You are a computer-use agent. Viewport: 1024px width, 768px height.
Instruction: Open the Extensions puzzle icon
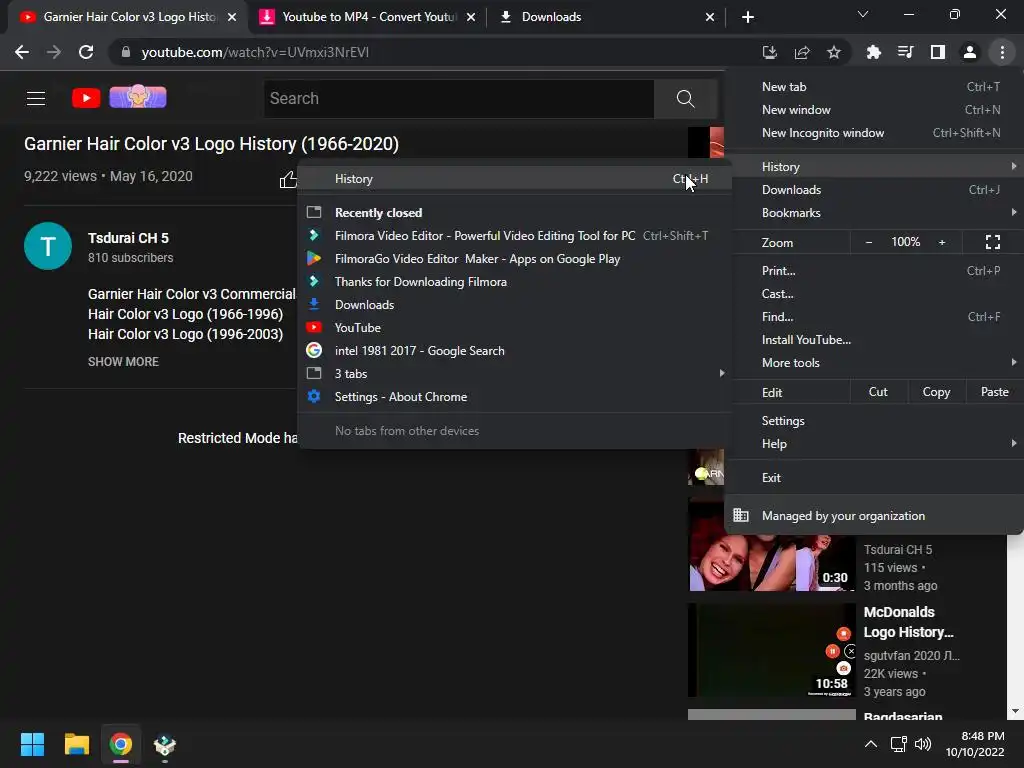[x=873, y=52]
